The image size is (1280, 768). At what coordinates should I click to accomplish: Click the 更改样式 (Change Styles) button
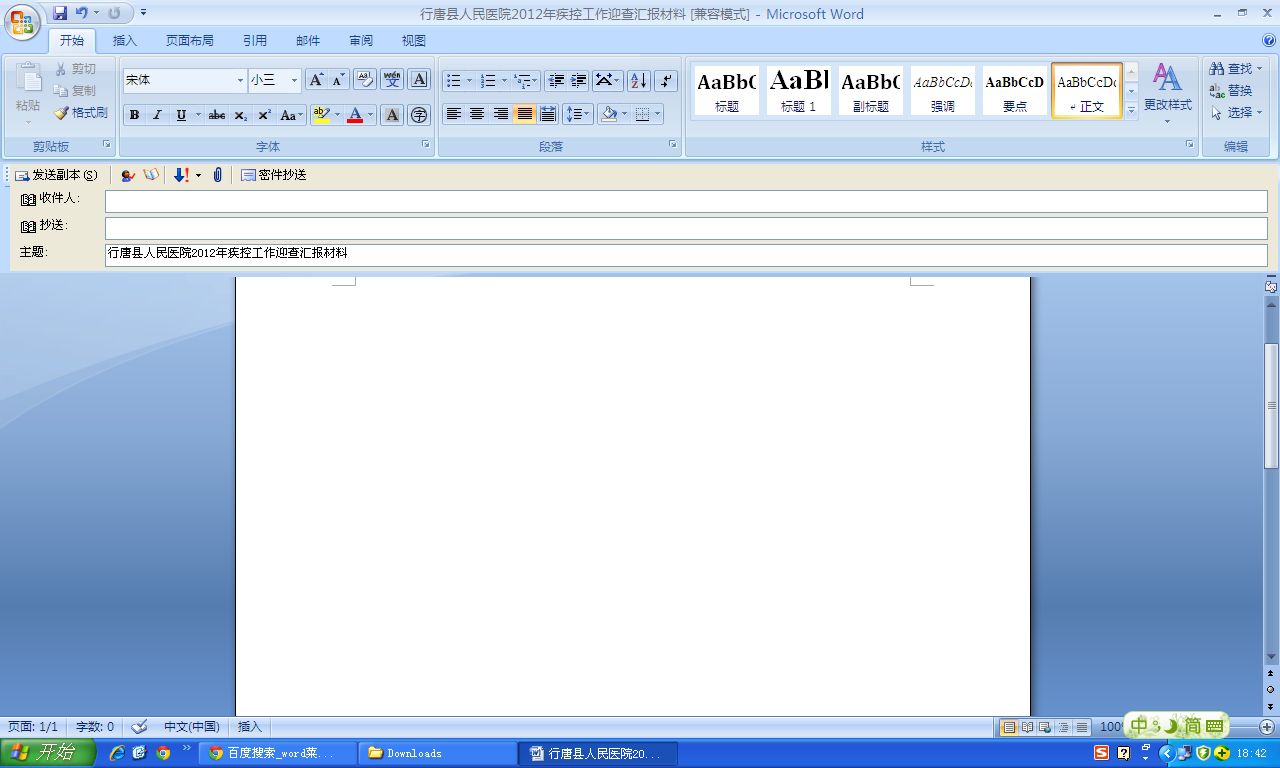[x=1168, y=92]
